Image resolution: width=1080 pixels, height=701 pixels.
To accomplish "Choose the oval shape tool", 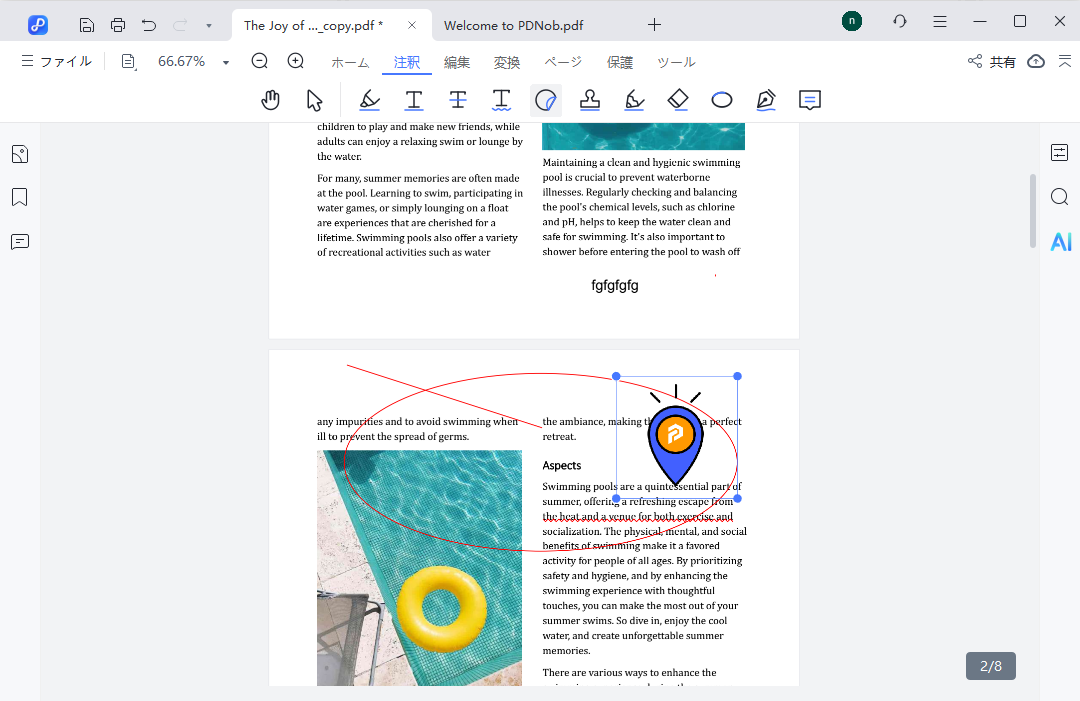I will click(x=721, y=100).
